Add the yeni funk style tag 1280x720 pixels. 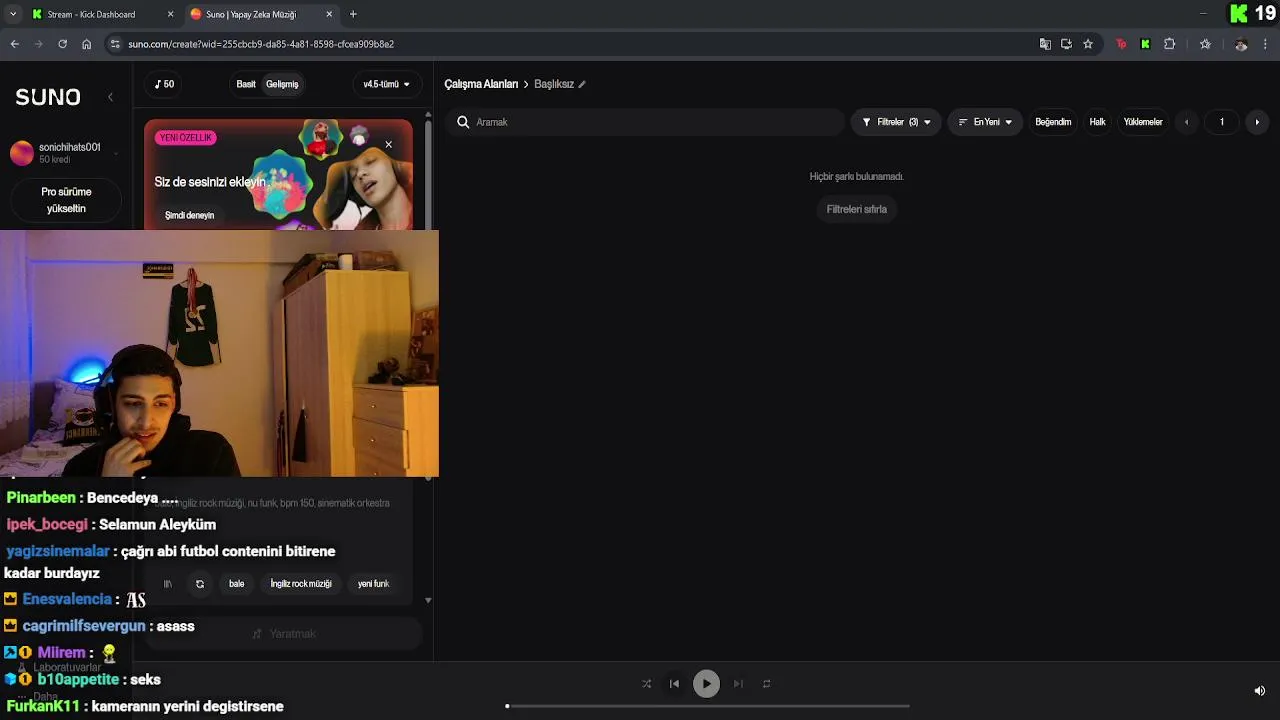tap(373, 584)
